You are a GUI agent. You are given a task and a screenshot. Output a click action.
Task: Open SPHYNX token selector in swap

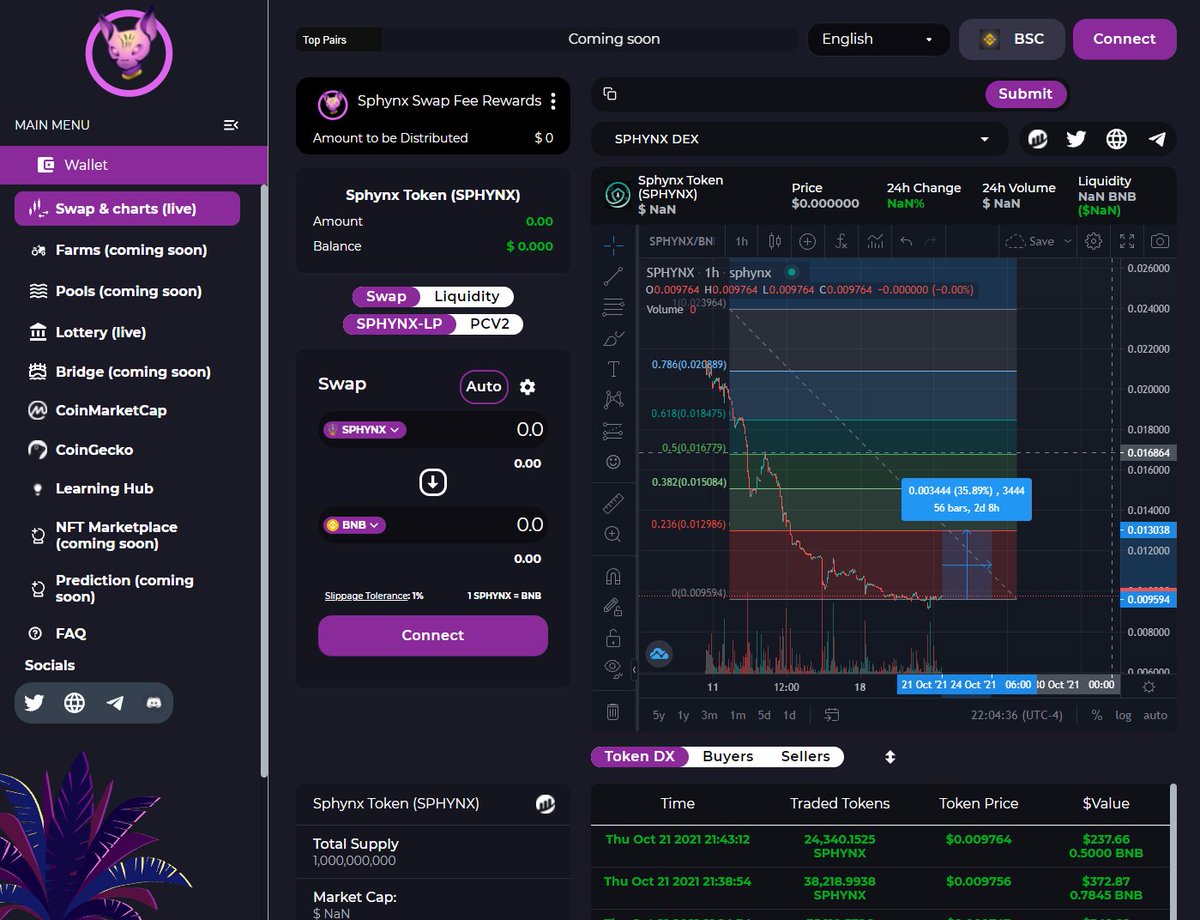pyautogui.click(x=365, y=430)
